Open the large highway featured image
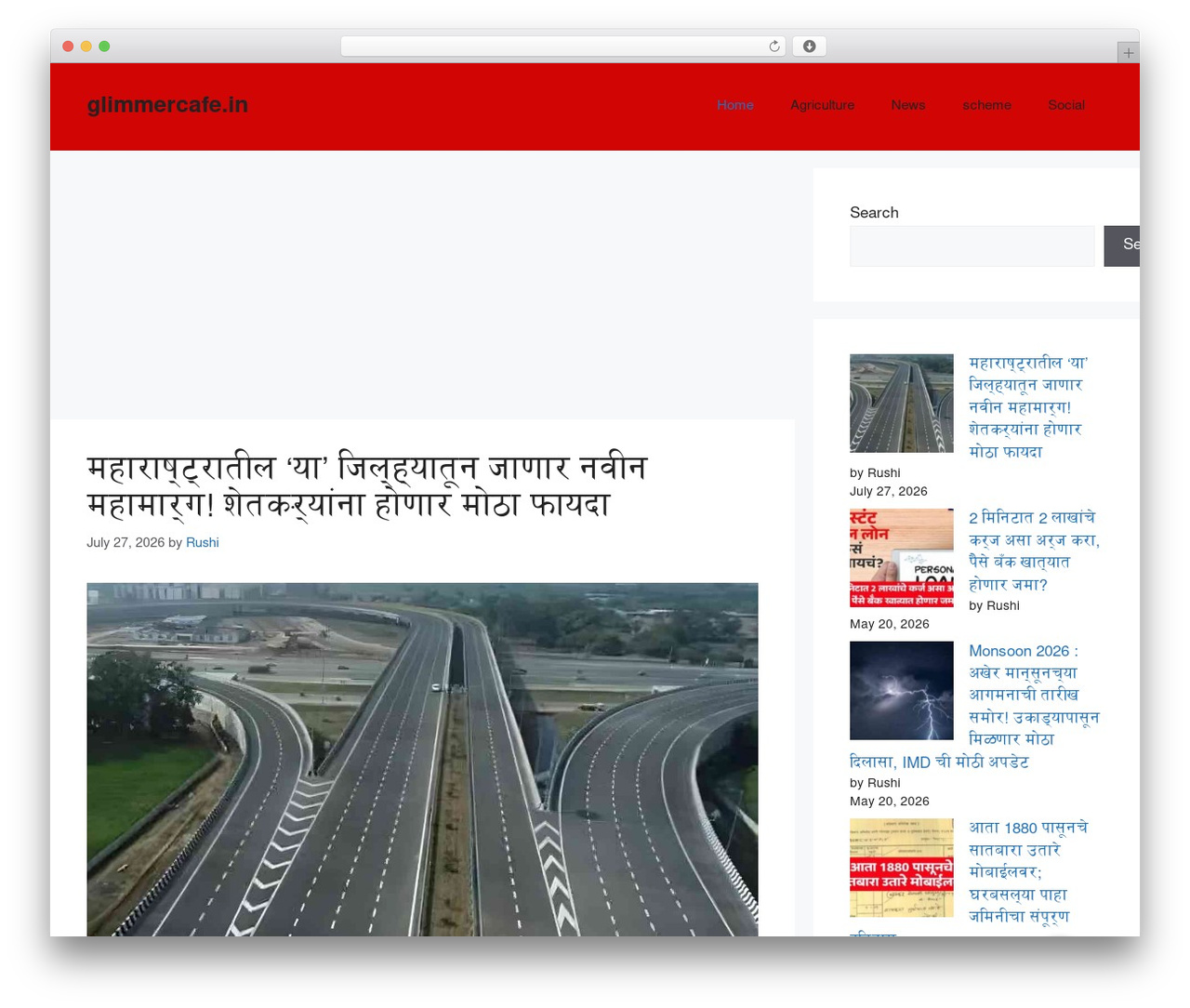 (x=422, y=759)
